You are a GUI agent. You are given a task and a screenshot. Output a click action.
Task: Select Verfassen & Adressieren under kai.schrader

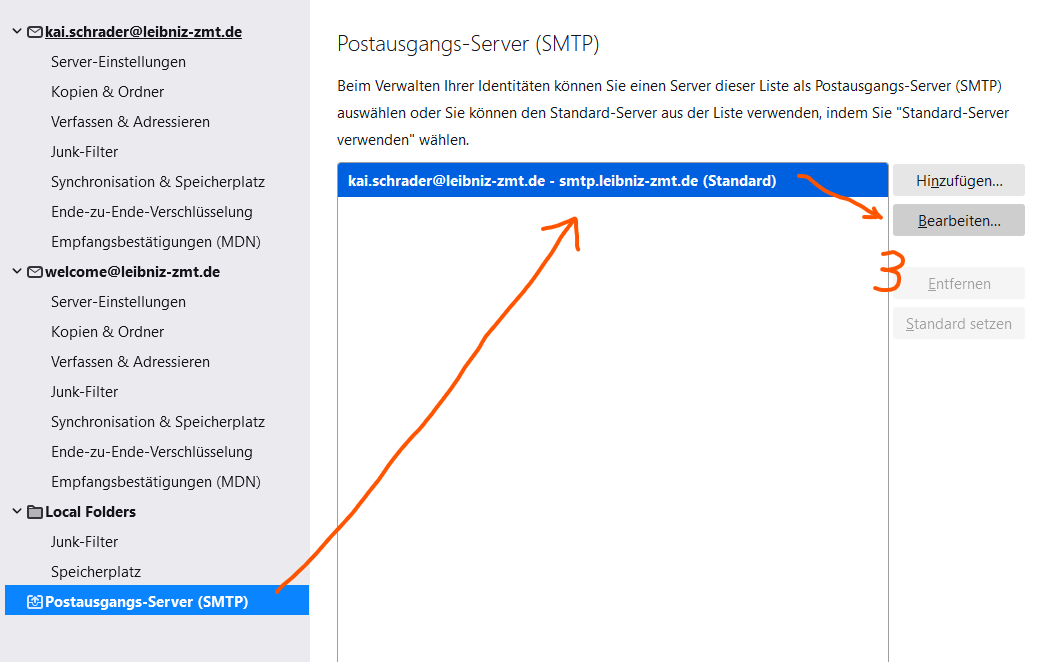point(130,122)
